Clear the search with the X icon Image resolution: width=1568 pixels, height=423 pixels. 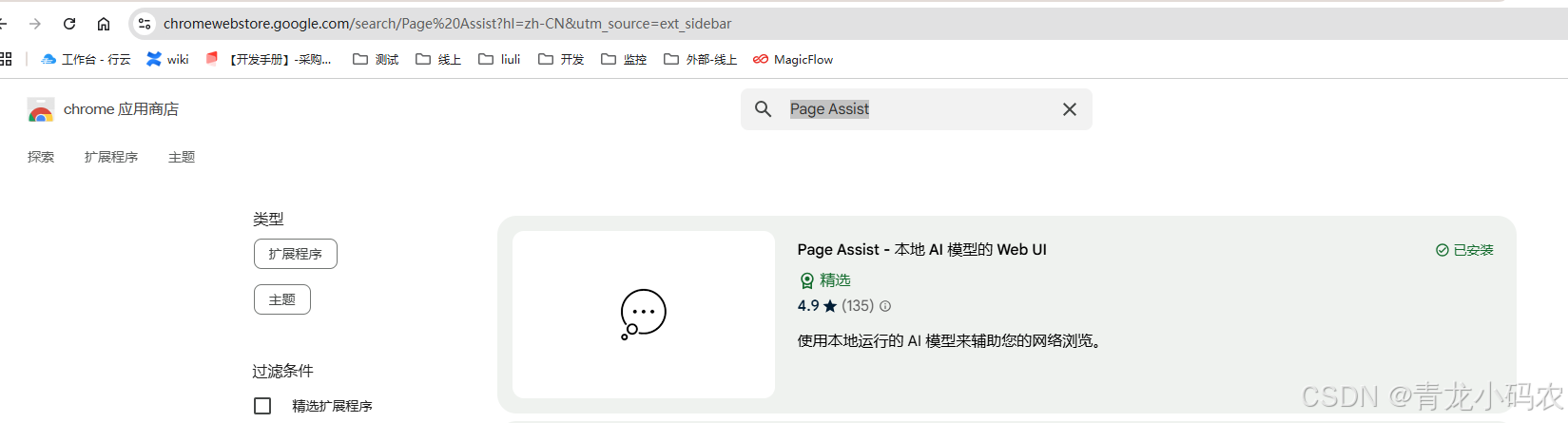1070,109
